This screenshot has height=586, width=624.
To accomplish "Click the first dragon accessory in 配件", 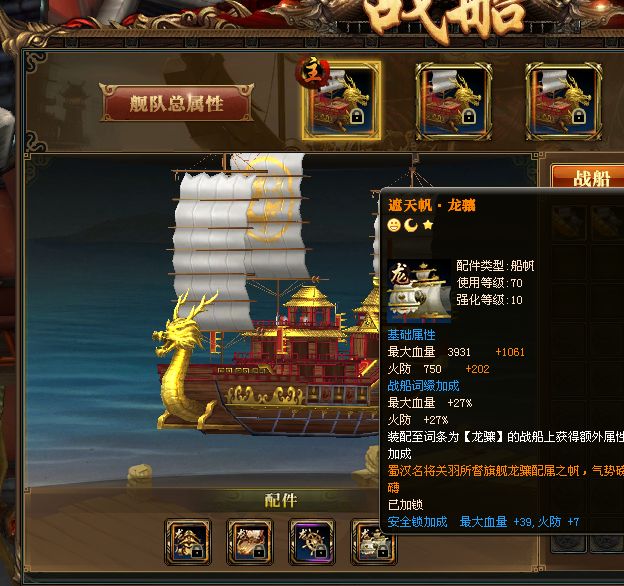I will coord(188,542).
